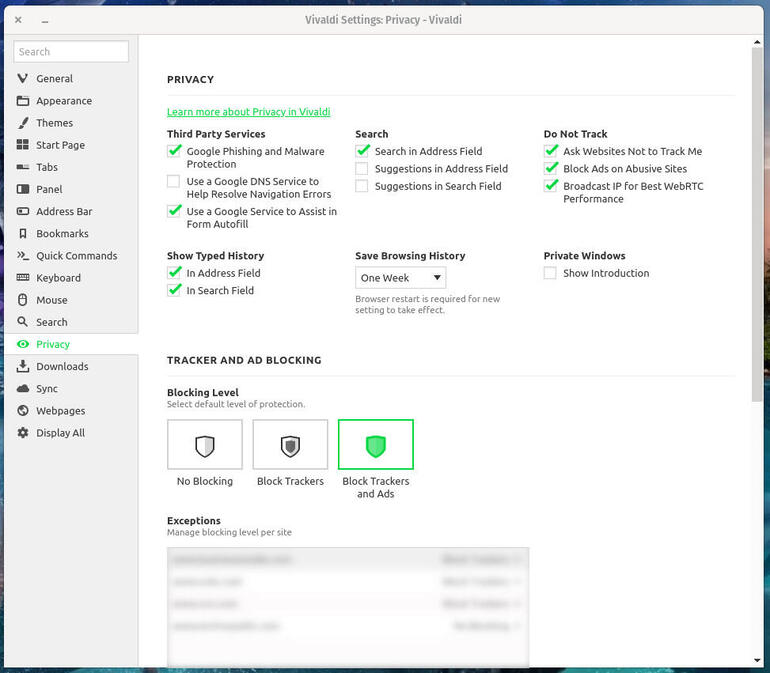
Task: Uncheck typed history In Address Field
Action: tap(174, 273)
